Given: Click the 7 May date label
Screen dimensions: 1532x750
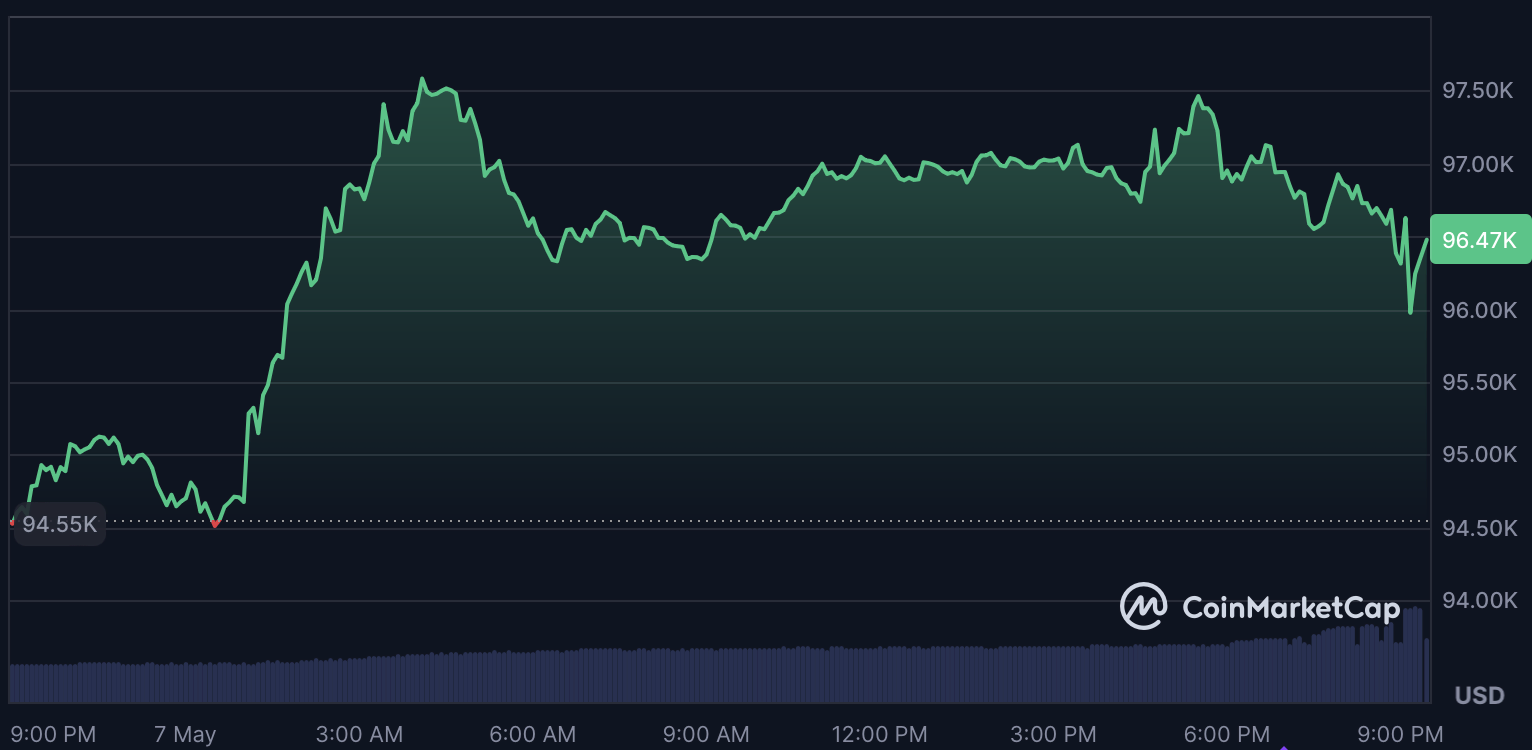Looking at the screenshot, I should tap(185, 734).
